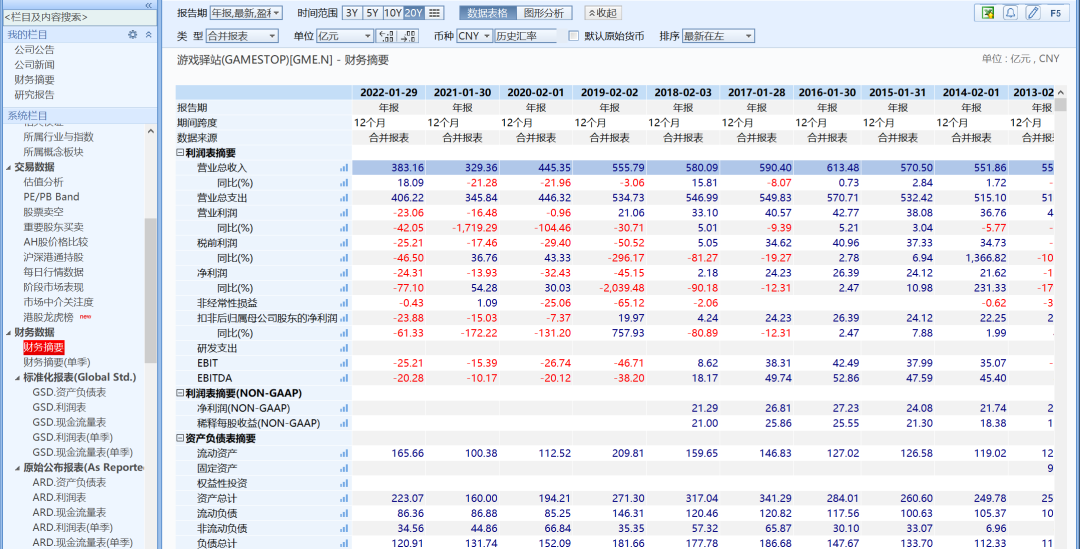Open the chart icon for 税前利润
Viewport: 1080px width, 549px height.
pyautogui.click(x=344, y=243)
